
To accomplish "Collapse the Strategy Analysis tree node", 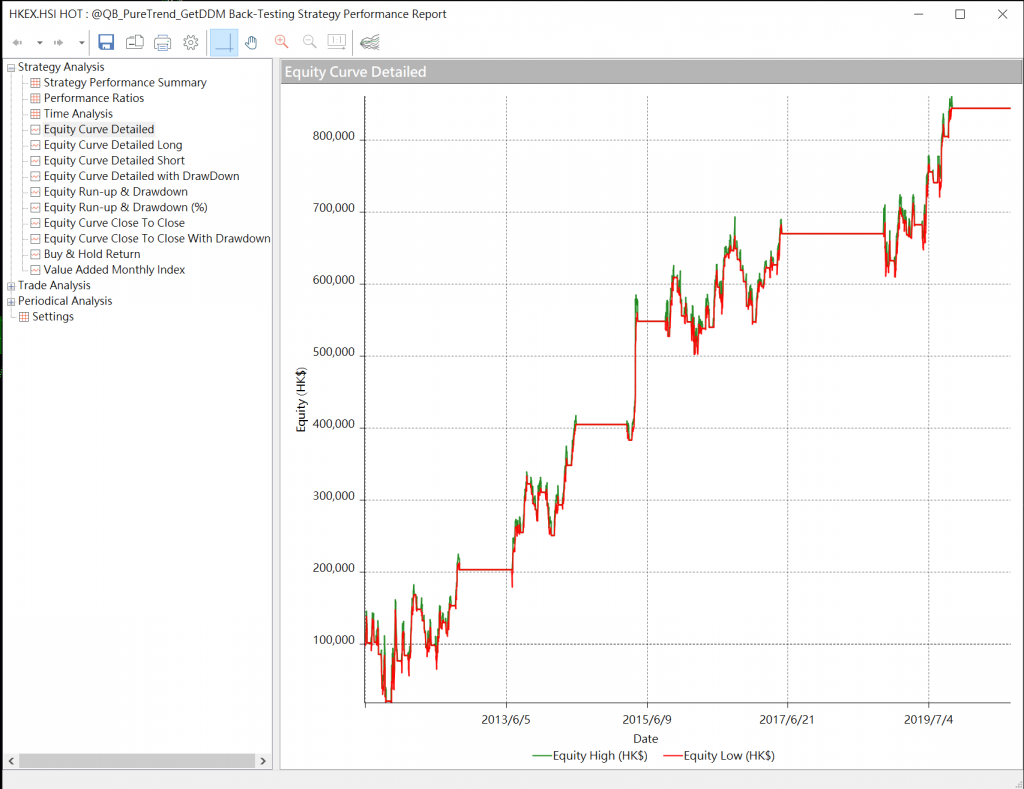I will coord(11,67).
